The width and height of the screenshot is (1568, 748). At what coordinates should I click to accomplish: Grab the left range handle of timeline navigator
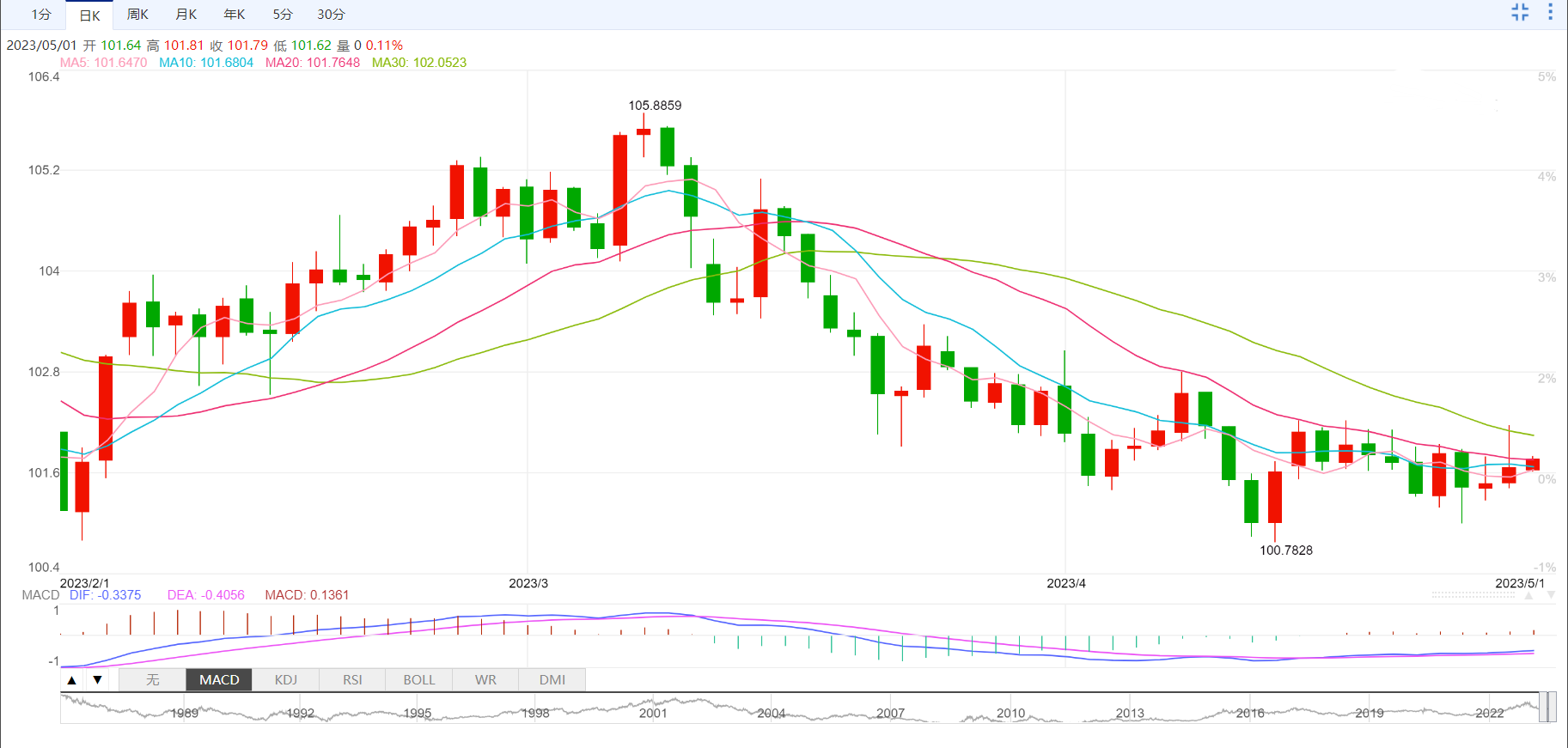click(x=1542, y=708)
